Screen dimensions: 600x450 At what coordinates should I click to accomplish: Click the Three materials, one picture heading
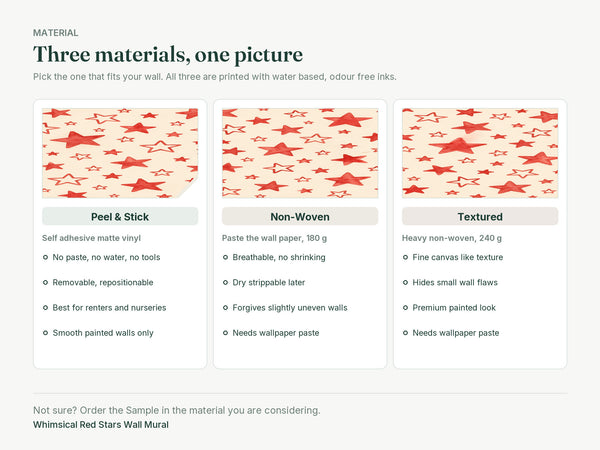tap(168, 54)
